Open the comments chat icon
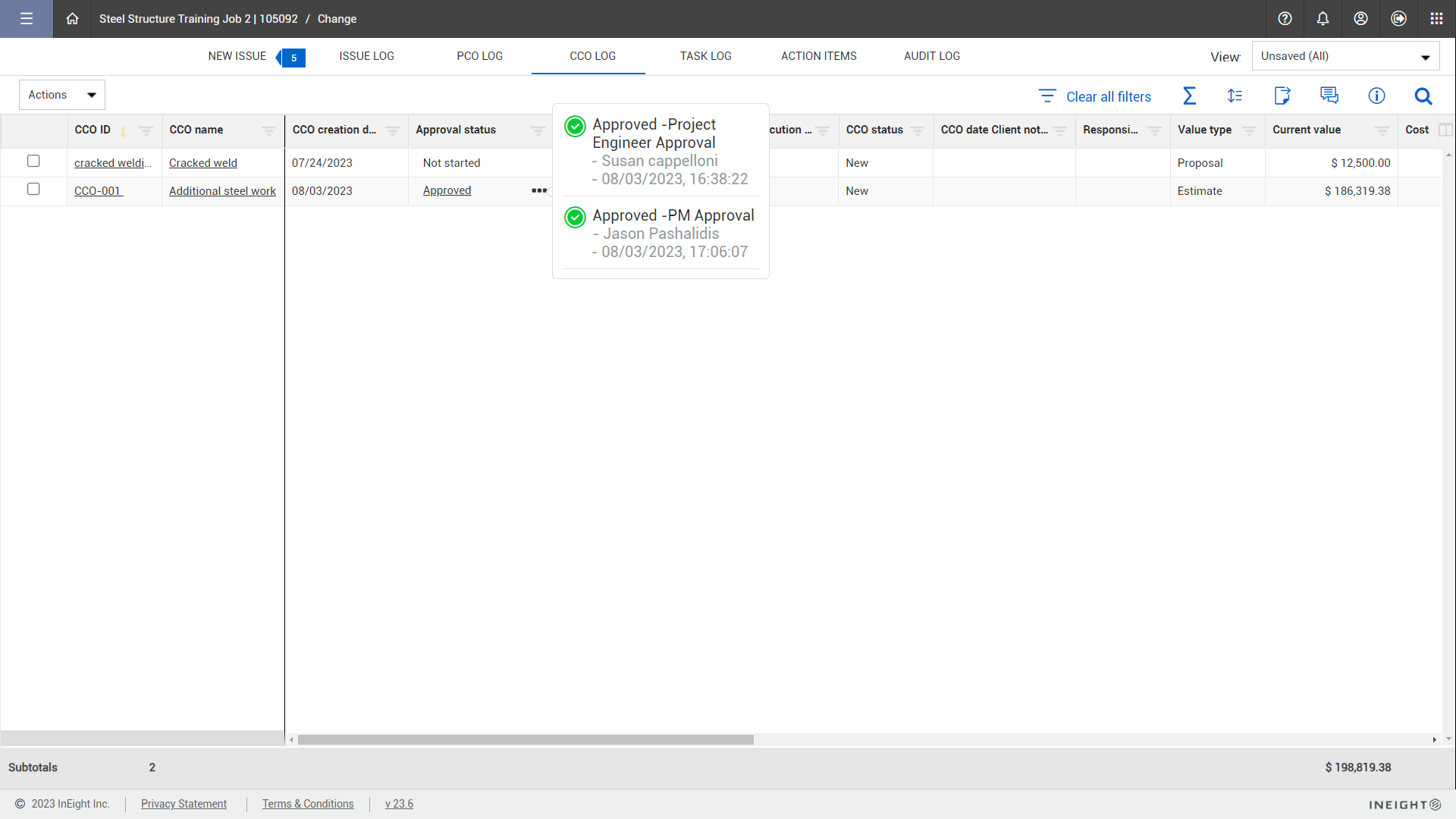Screen dimensions: 1456x819 pos(1329,96)
